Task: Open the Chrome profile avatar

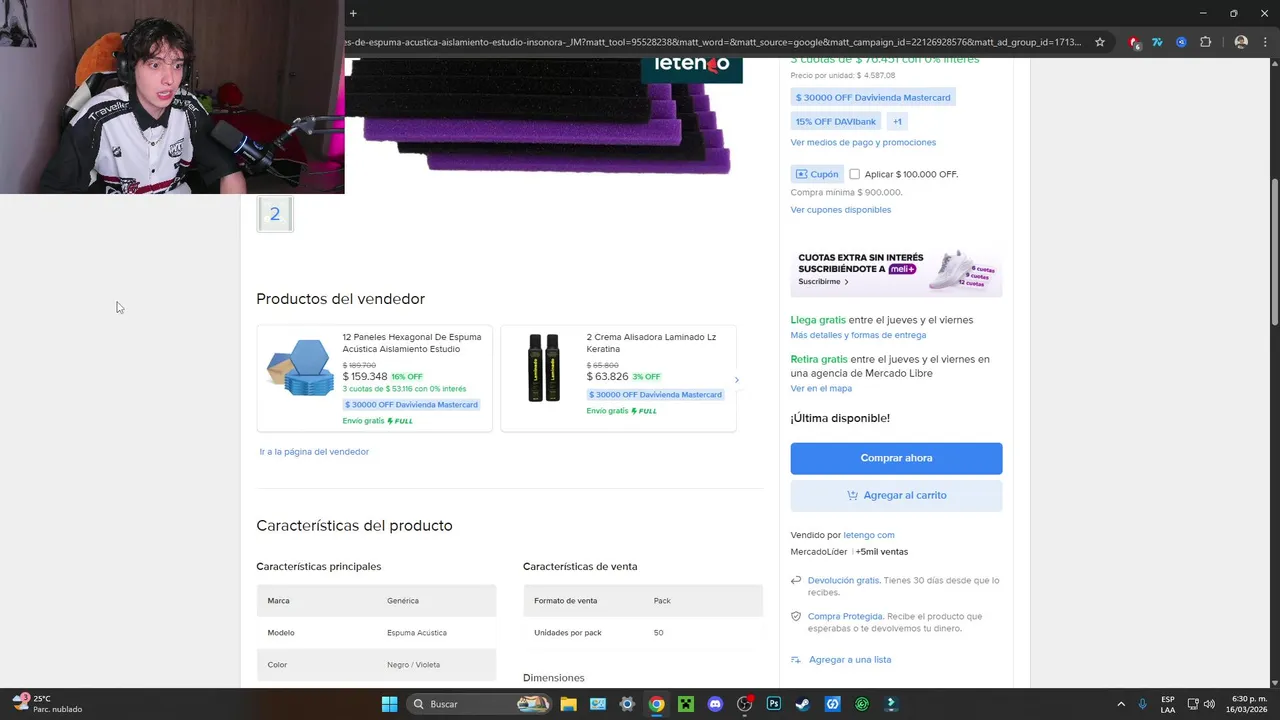Action: (1241, 42)
